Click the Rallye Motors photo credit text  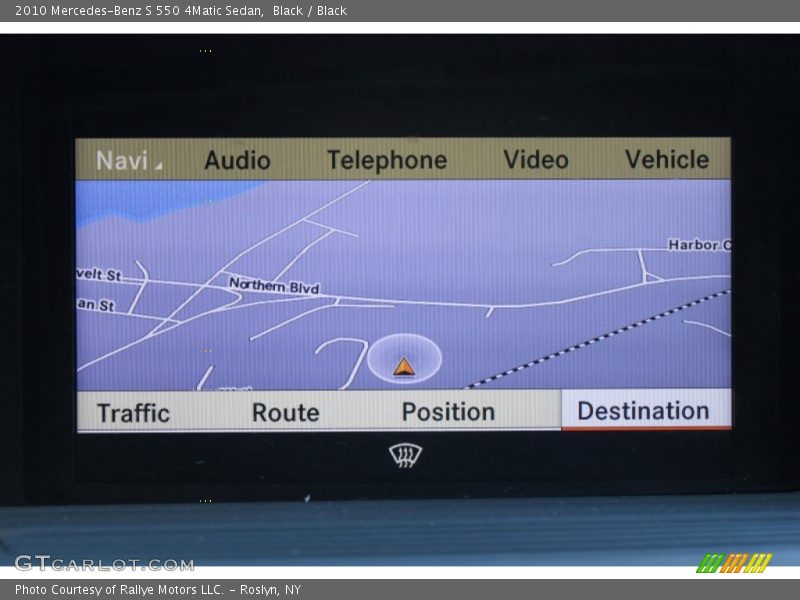(158, 590)
